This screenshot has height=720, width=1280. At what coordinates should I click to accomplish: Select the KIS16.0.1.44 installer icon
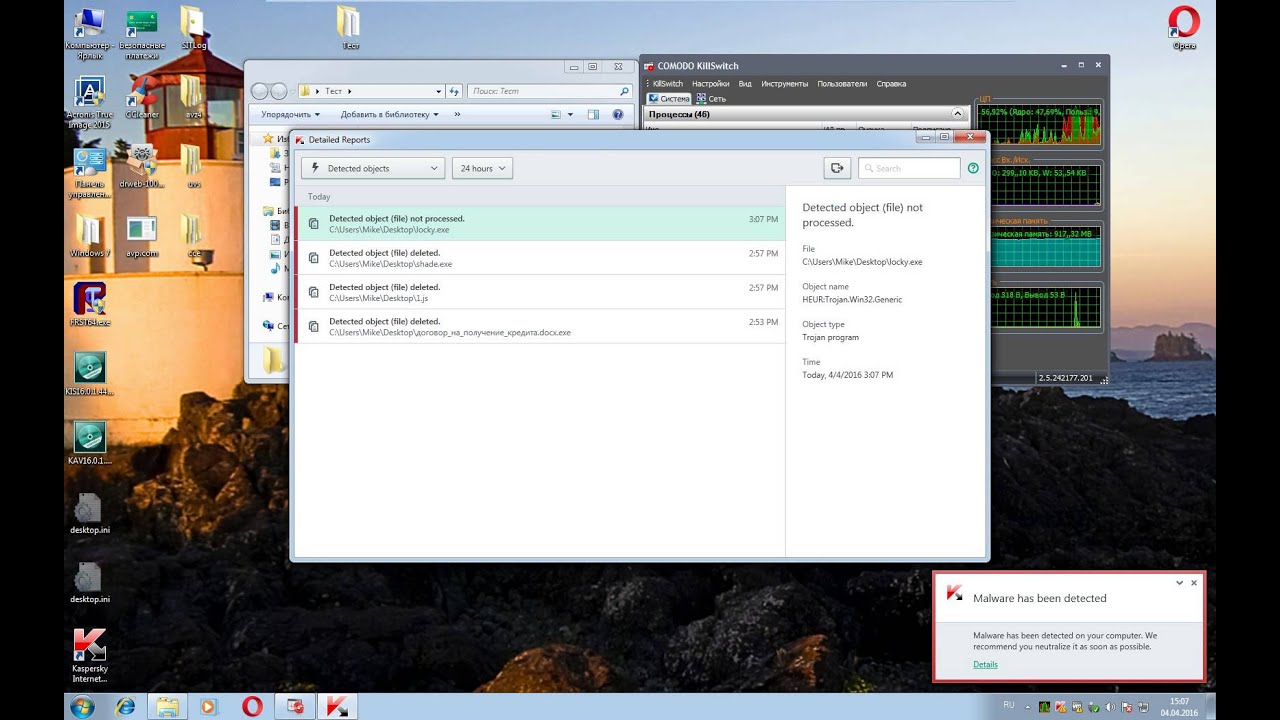click(89, 375)
